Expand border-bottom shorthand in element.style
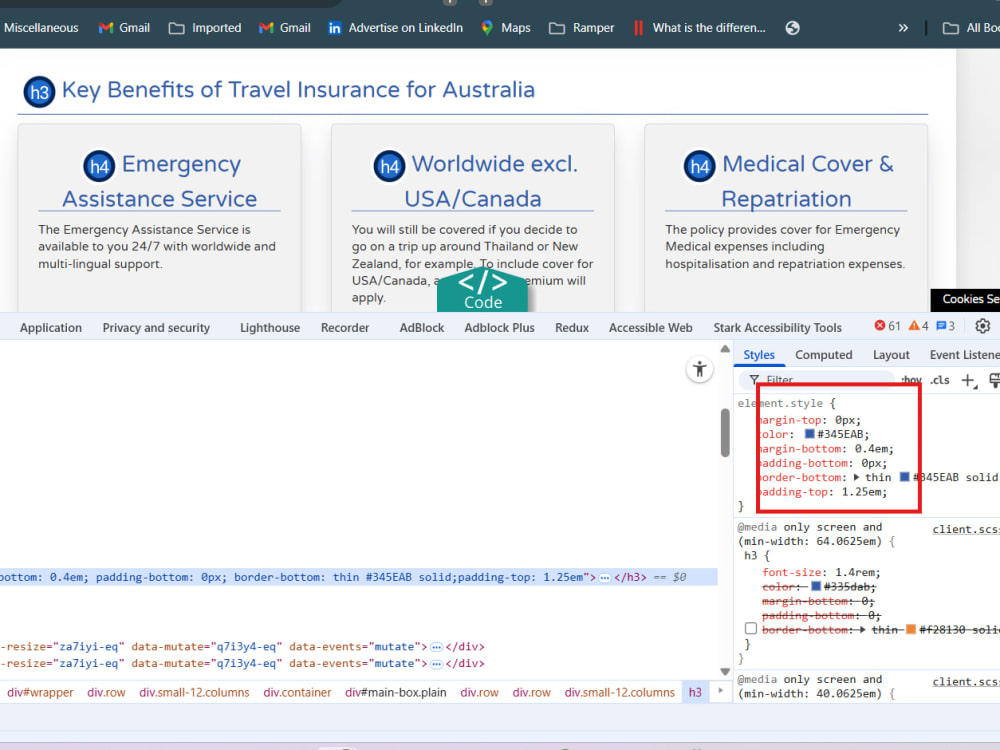 (x=856, y=477)
